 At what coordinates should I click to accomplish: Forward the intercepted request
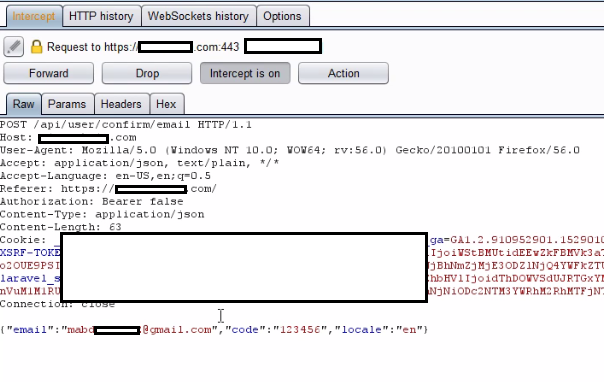49,73
